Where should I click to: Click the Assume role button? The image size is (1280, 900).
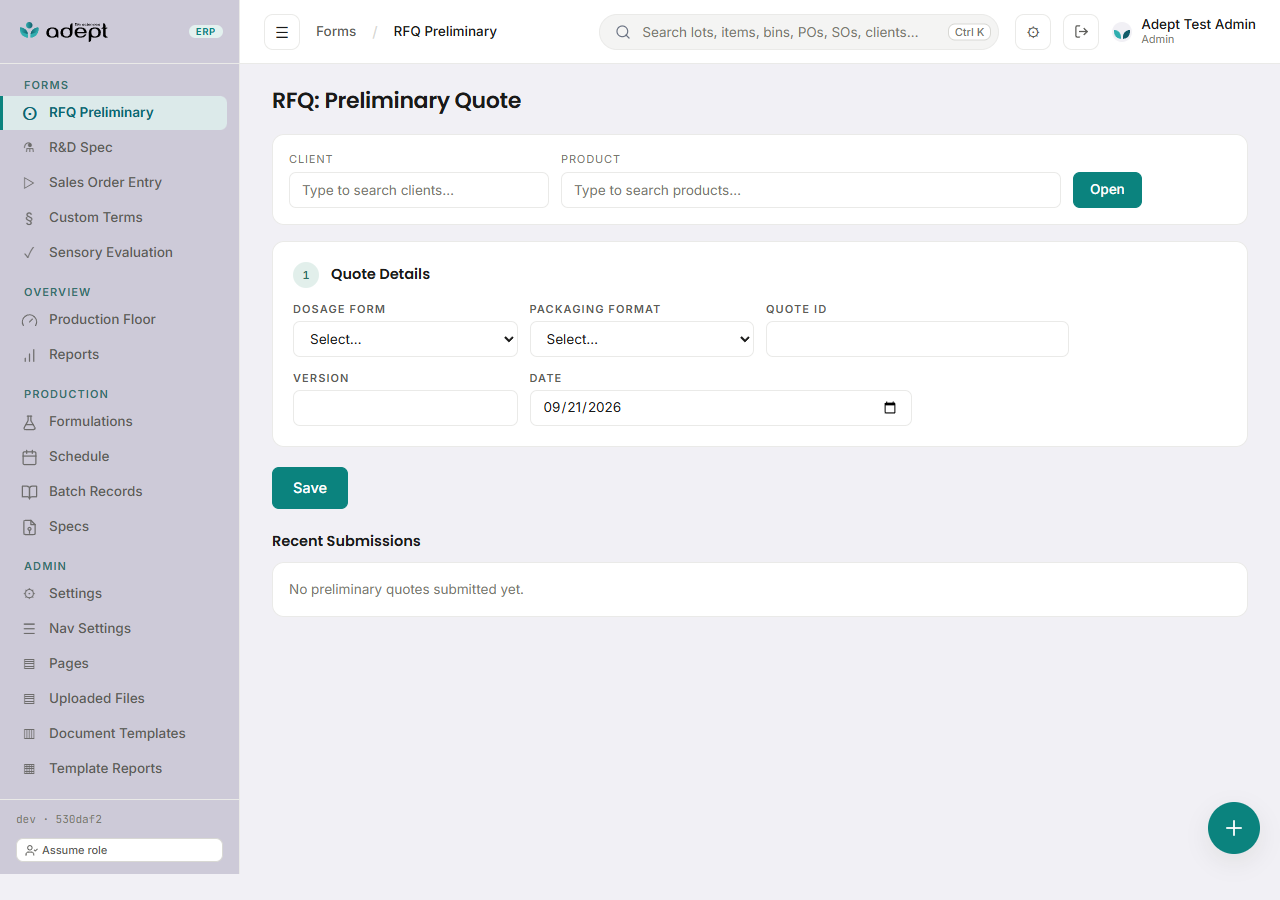(119, 850)
